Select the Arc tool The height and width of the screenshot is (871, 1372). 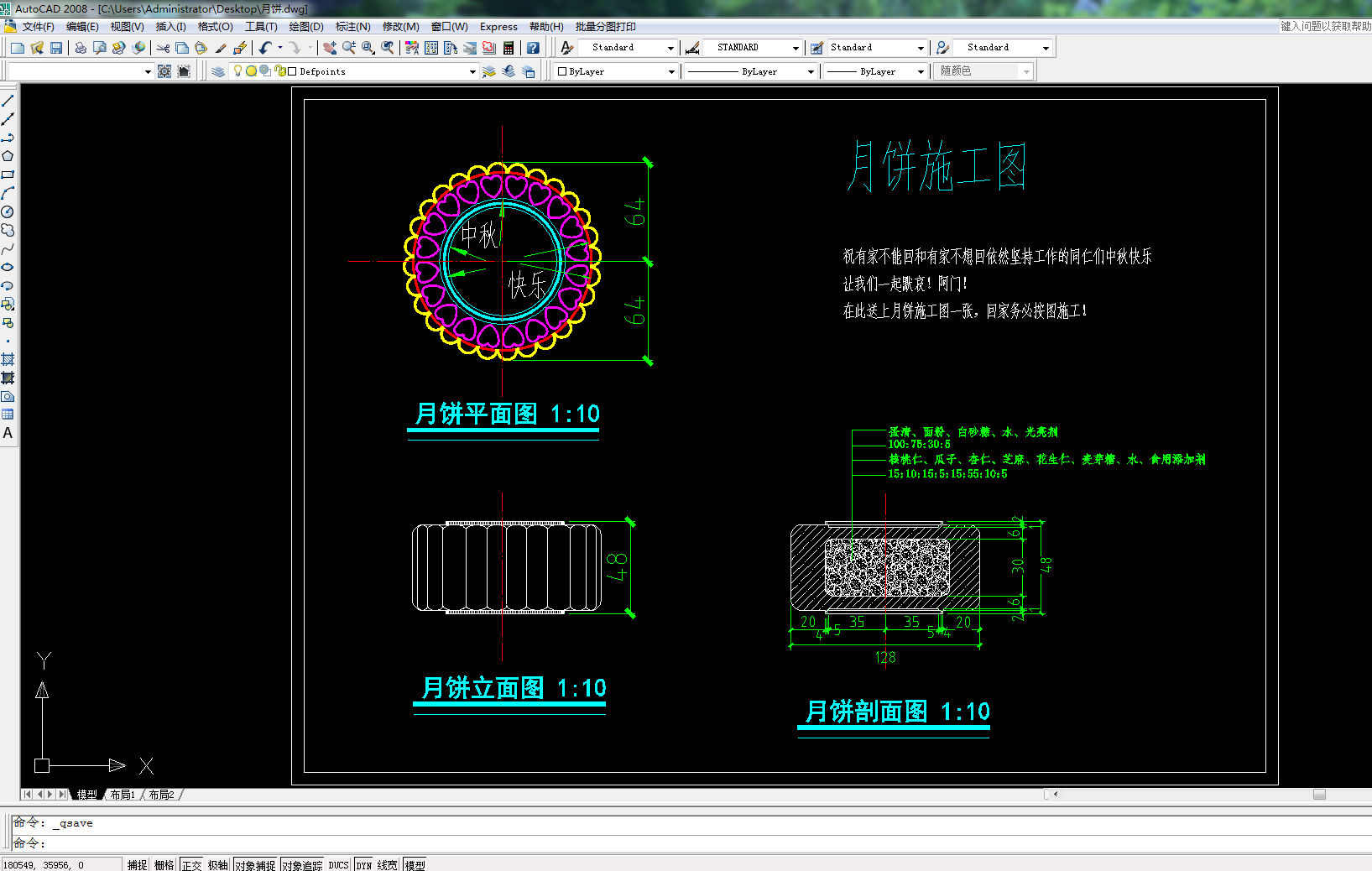tap(8, 193)
